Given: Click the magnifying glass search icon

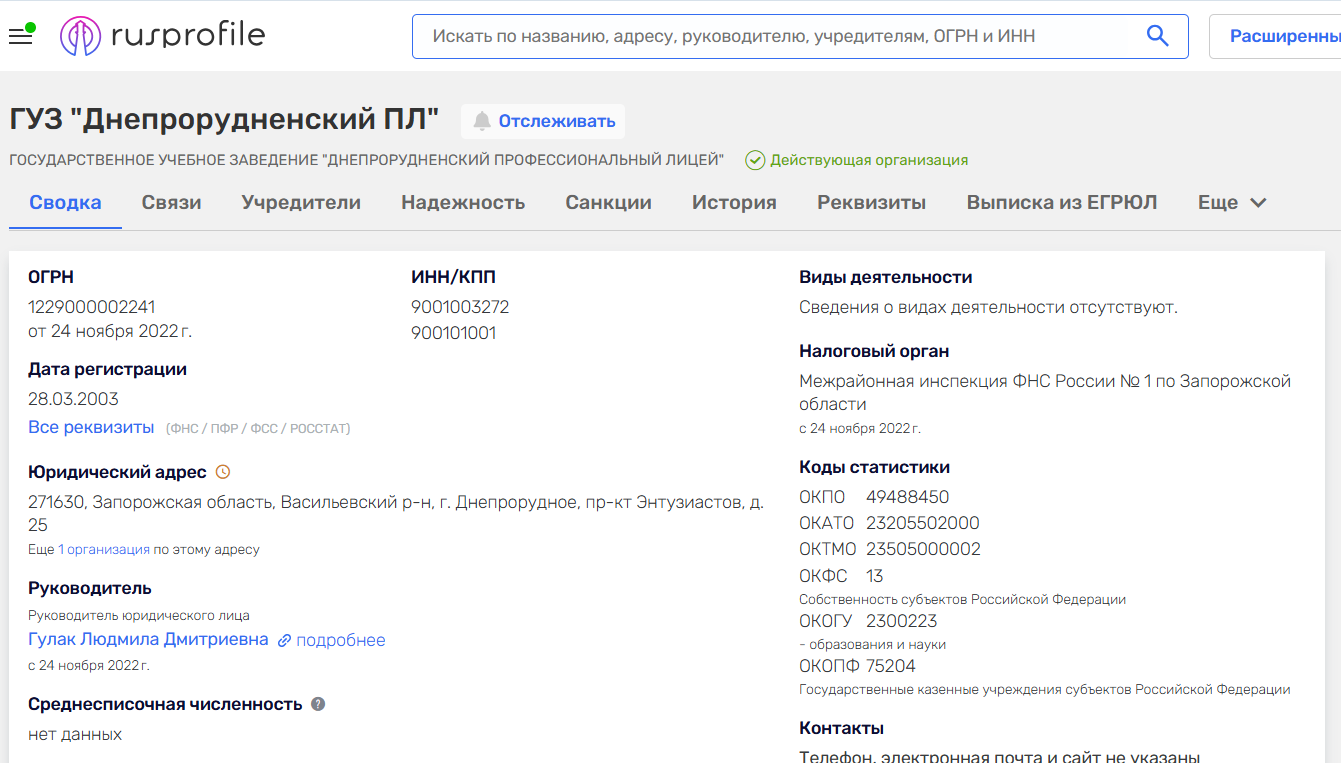Looking at the screenshot, I should 1157,36.
